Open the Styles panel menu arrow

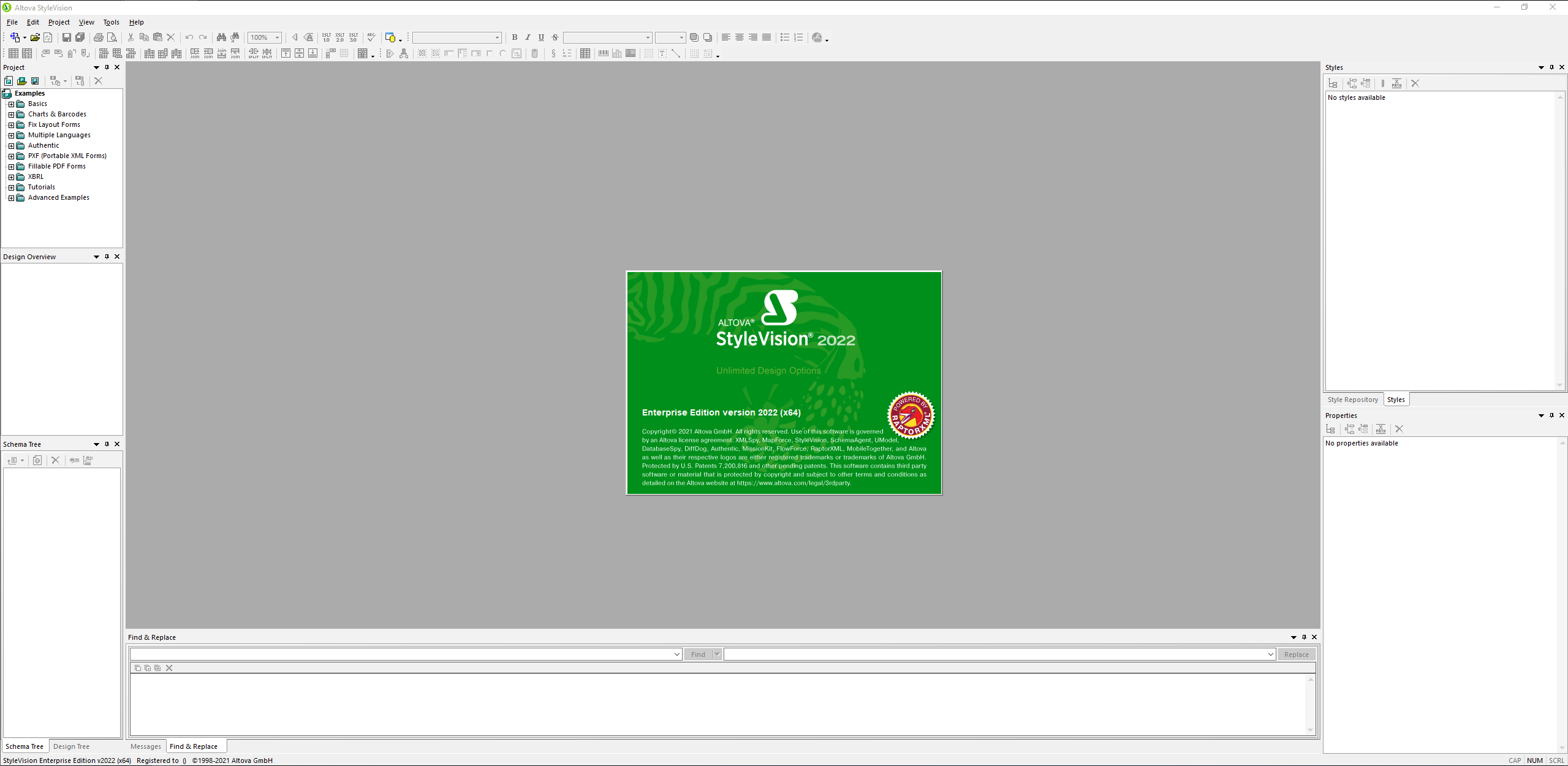(x=1541, y=67)
